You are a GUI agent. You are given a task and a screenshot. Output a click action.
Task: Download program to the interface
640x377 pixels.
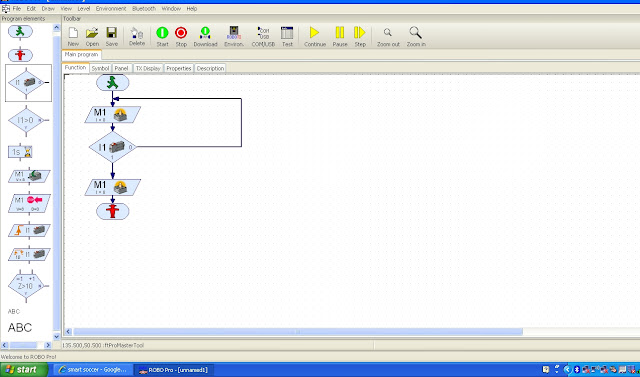pyautogui.click(x=205, y=36)
